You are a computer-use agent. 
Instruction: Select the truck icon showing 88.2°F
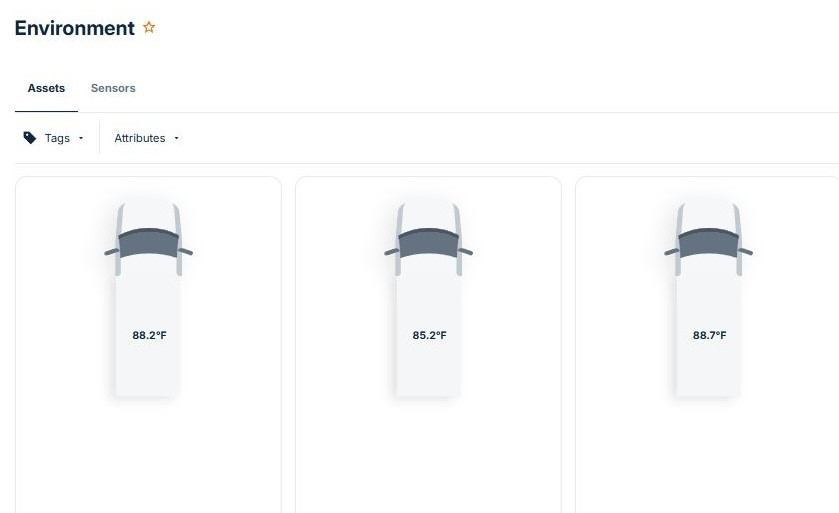click(x=148, y=300)
